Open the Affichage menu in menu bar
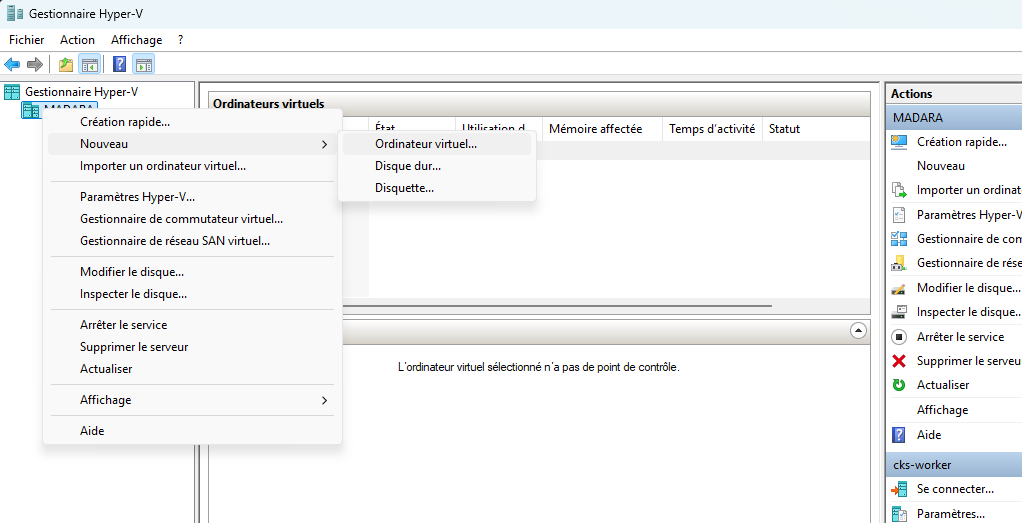This screenshot has width=1022, height=523. tap(136, 40)
